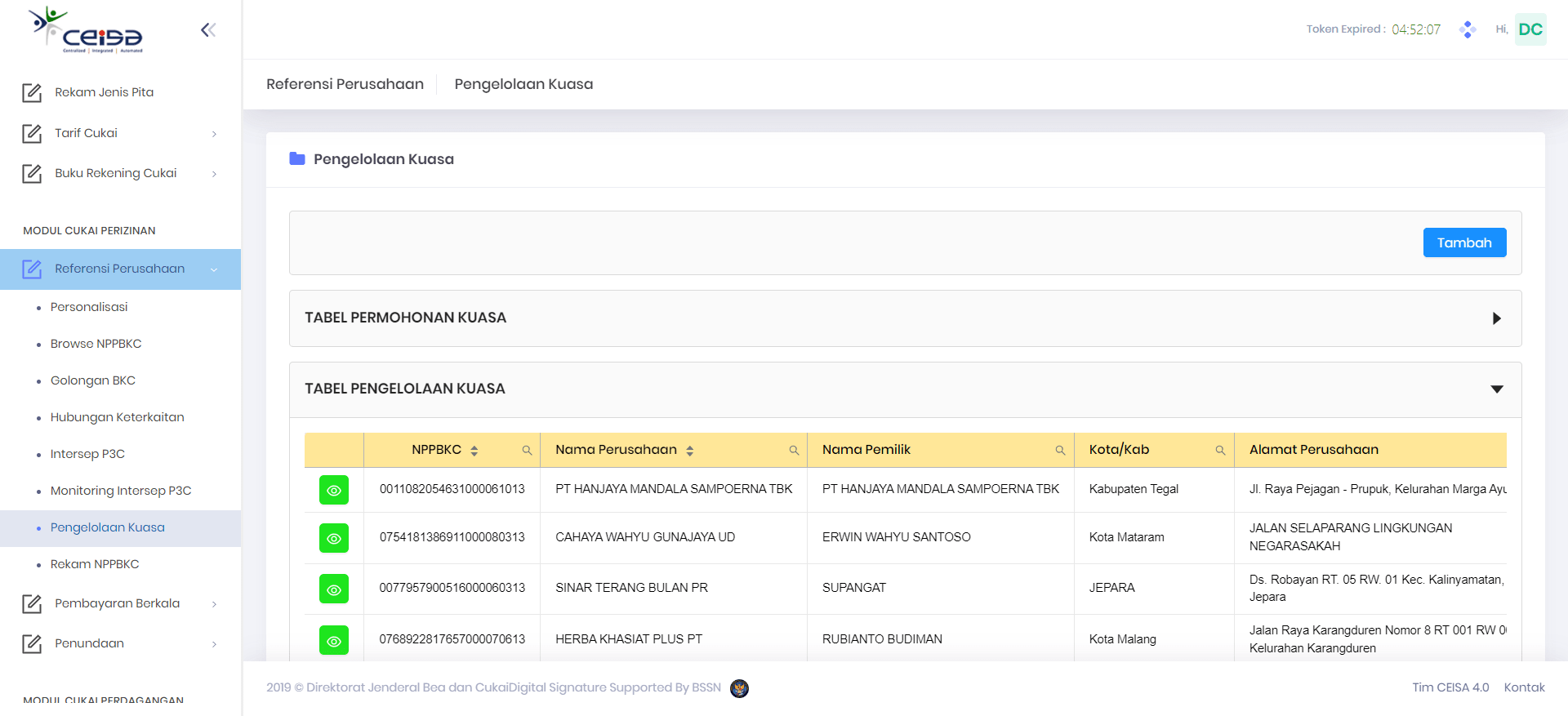Collapse the Referensi Perusahaan submenu arrow
Screen dimensions: 1568x716
(214, 269)
